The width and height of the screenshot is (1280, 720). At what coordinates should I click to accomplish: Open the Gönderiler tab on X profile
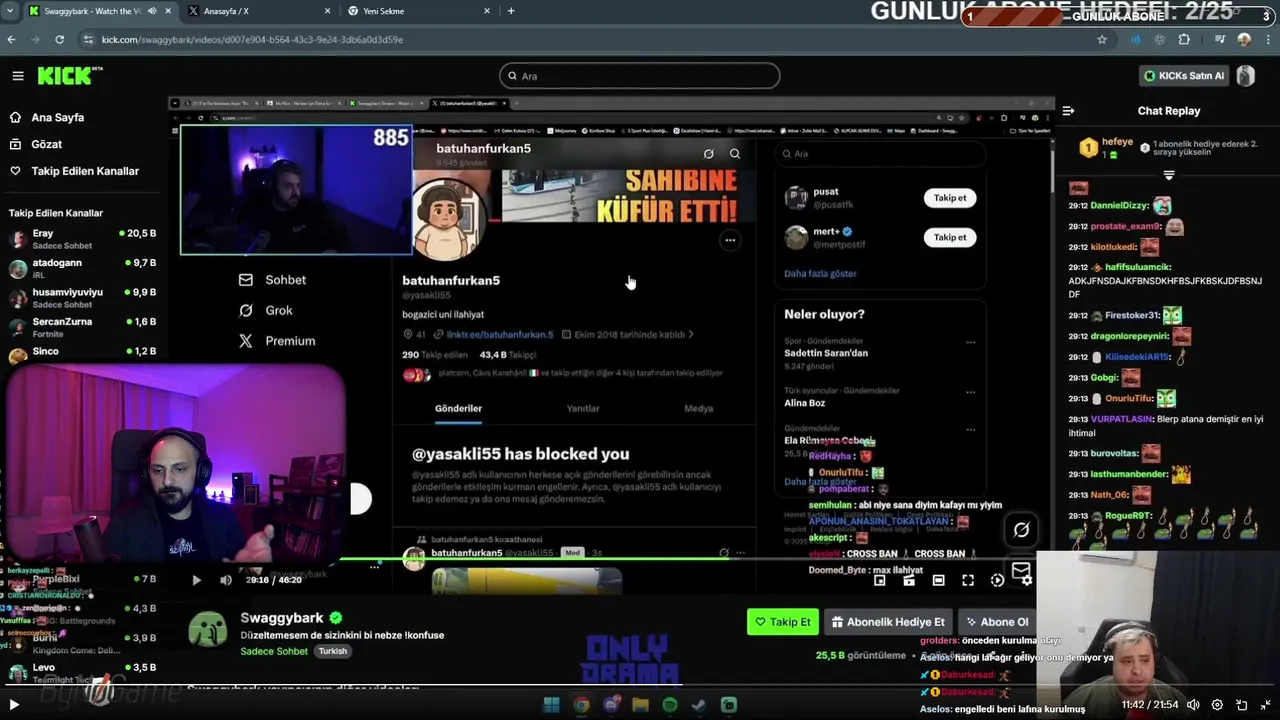[458, 408]
